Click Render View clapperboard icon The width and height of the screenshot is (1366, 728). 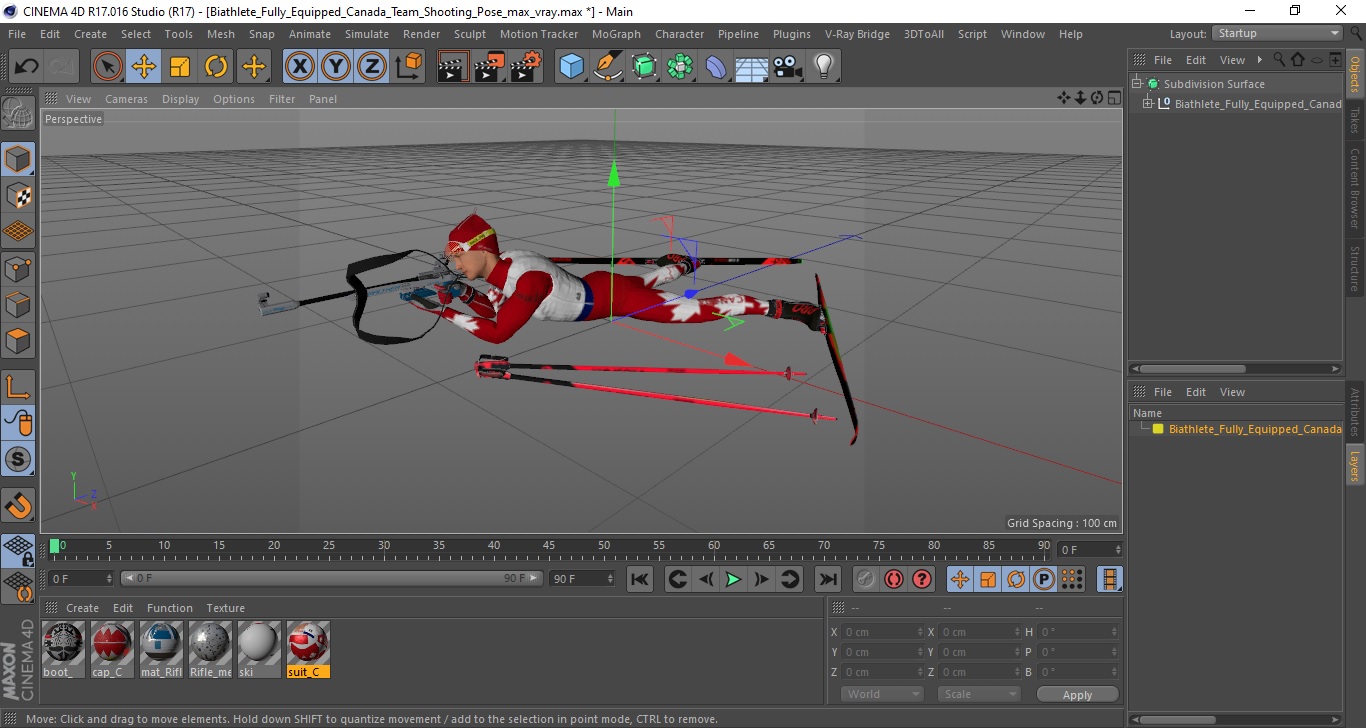(454, 67)
